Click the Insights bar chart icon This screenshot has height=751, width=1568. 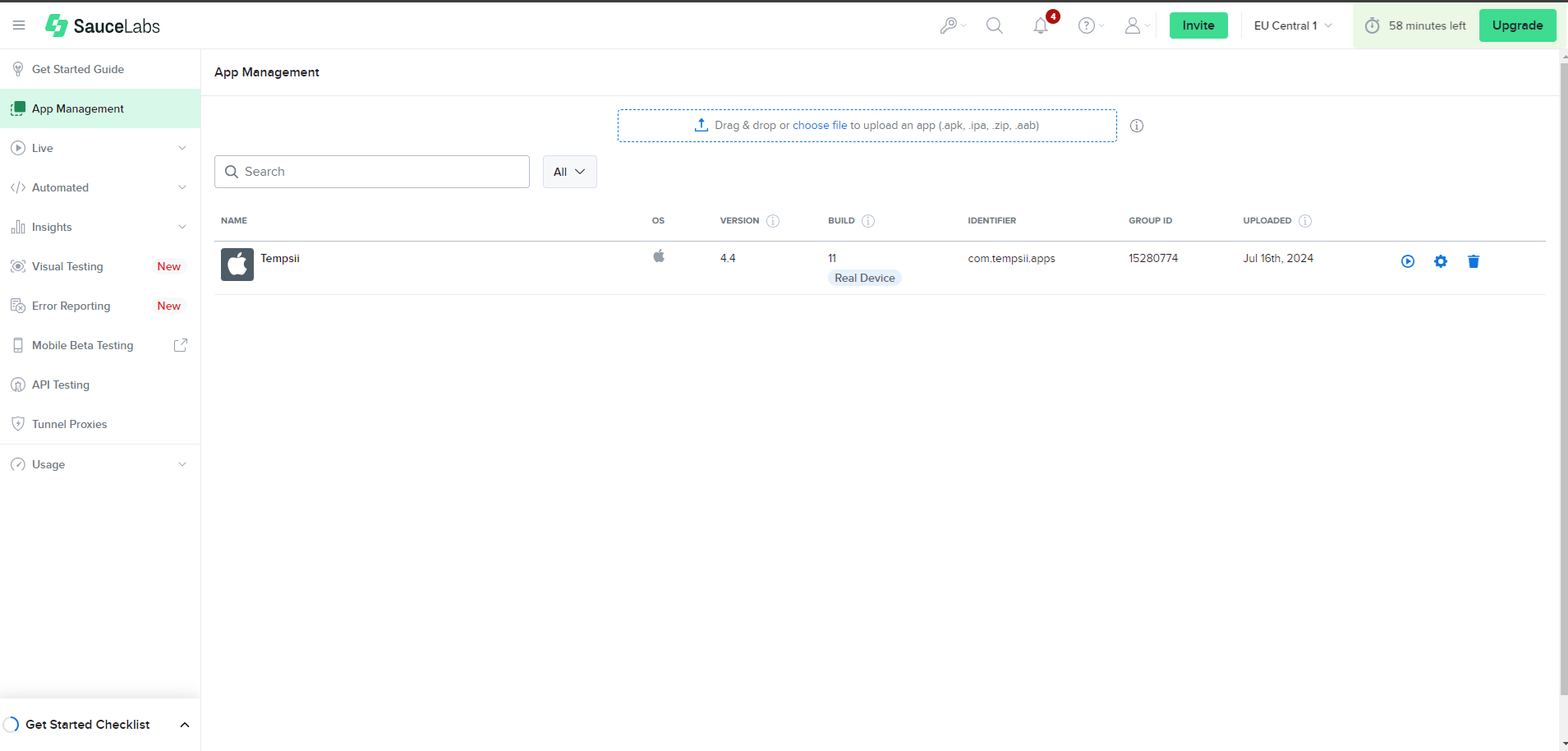[x=18, y=227]
